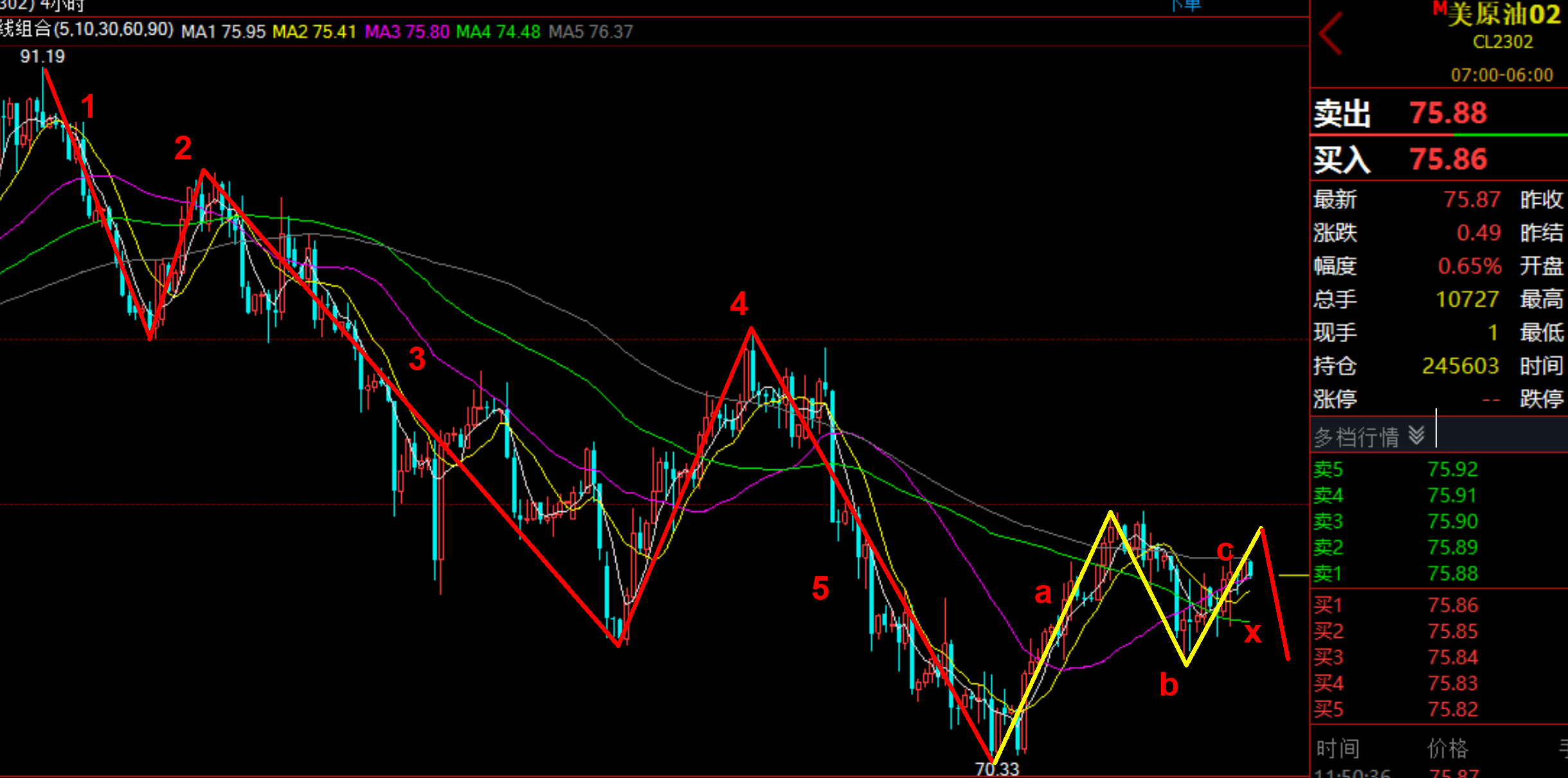1568x778 pixels.
Task: Click the 70.33 low price label
Action: click(x=997, y=769)
